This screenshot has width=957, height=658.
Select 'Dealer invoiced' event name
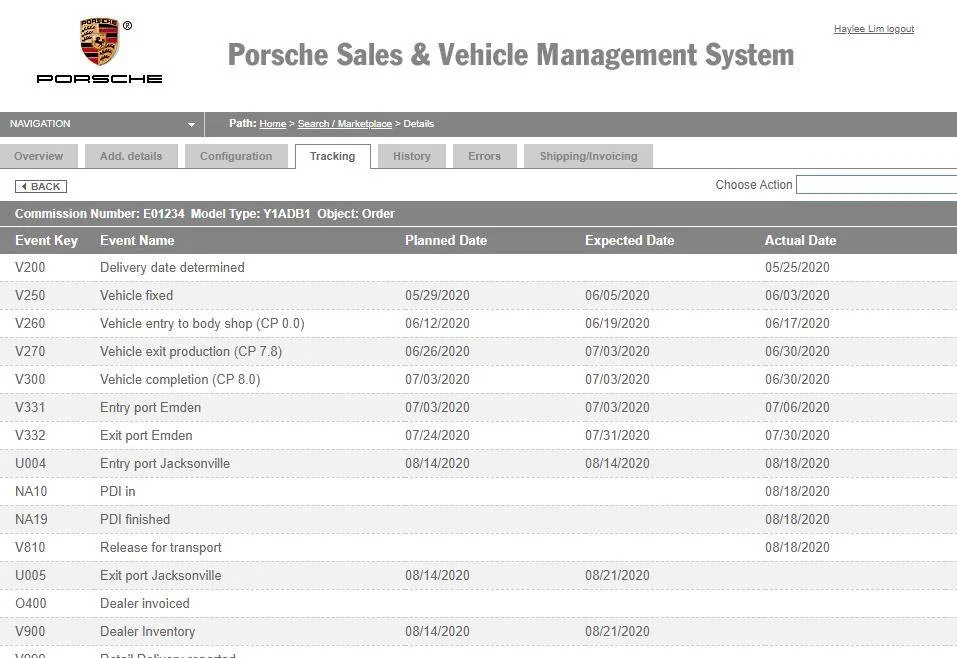point(145,604)
